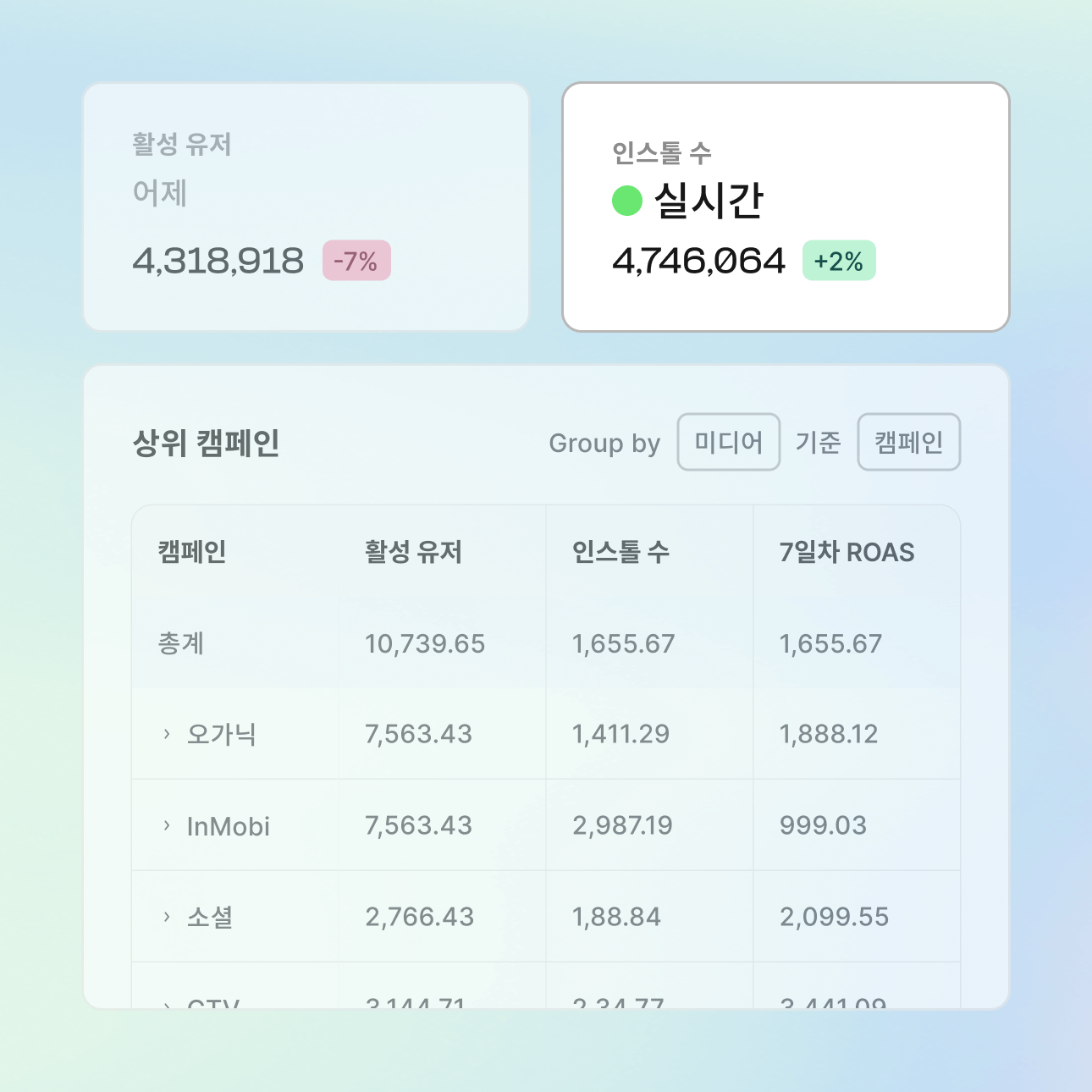Sort by 인스톨 수 column header
This screenshot has width=1092, height=1092.
pos(620,552)
